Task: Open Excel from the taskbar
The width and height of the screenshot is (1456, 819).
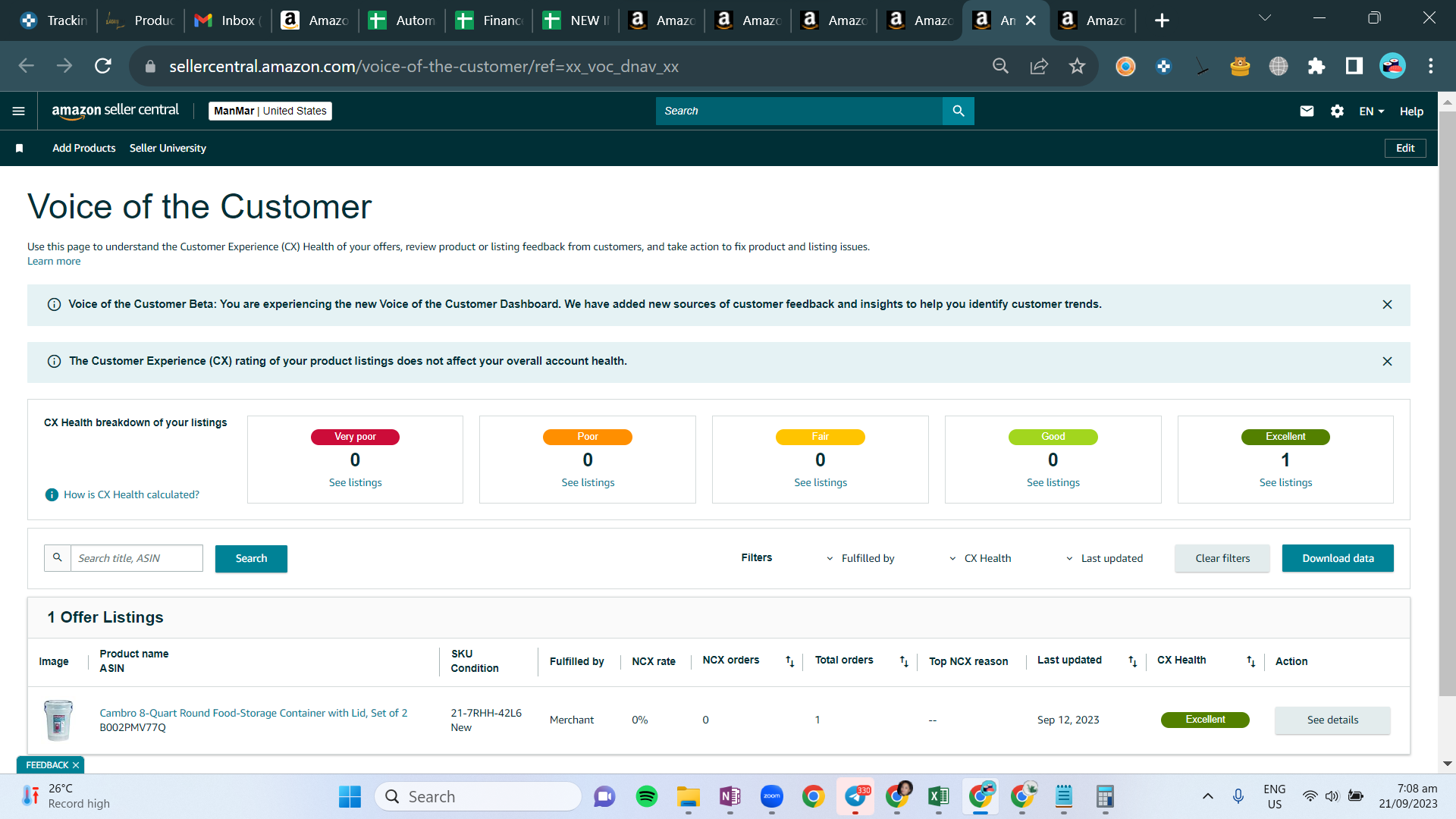Action: pyautogui.click(x=939, y=796)
